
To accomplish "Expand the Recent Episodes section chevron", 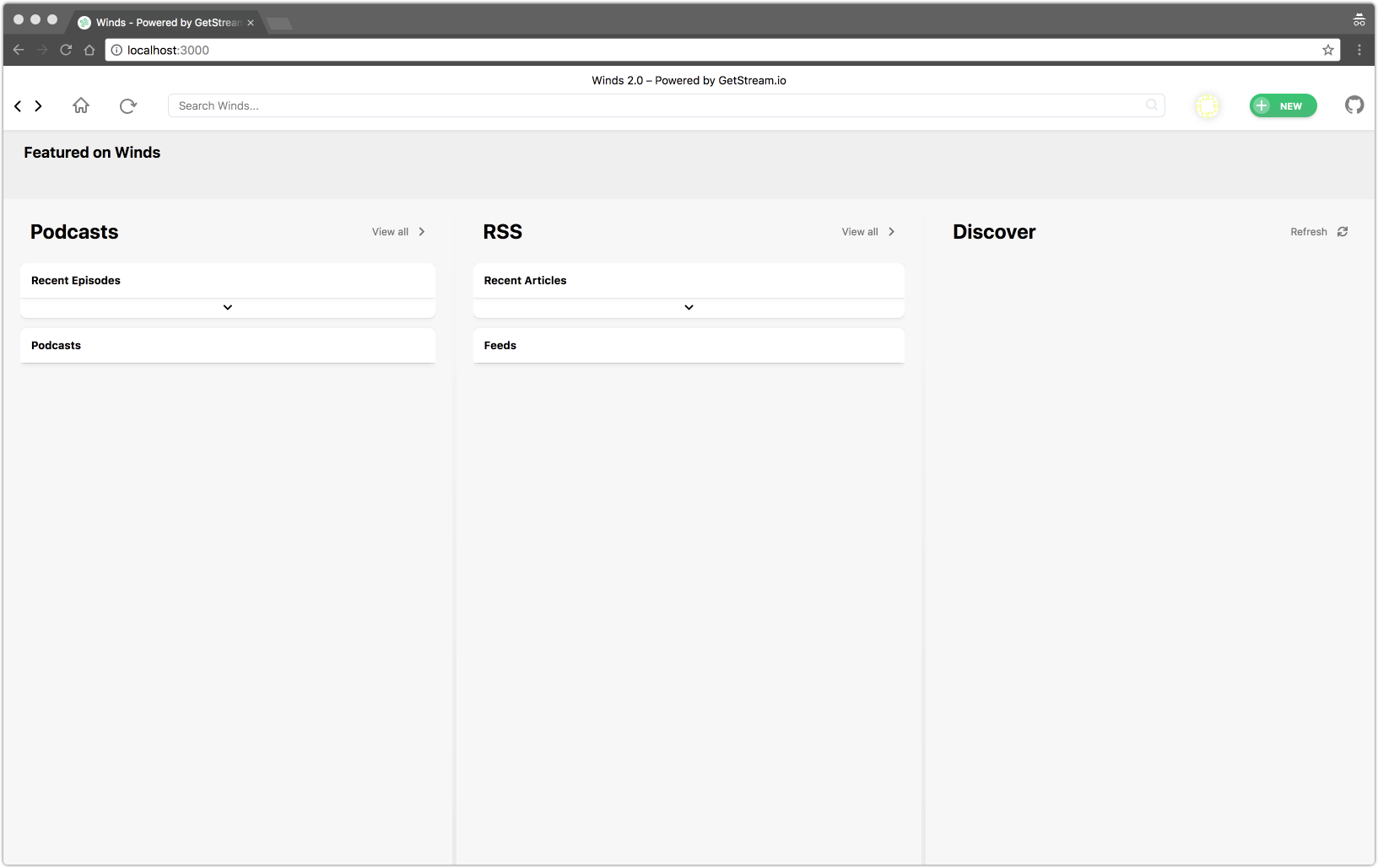I will point(227,307).
